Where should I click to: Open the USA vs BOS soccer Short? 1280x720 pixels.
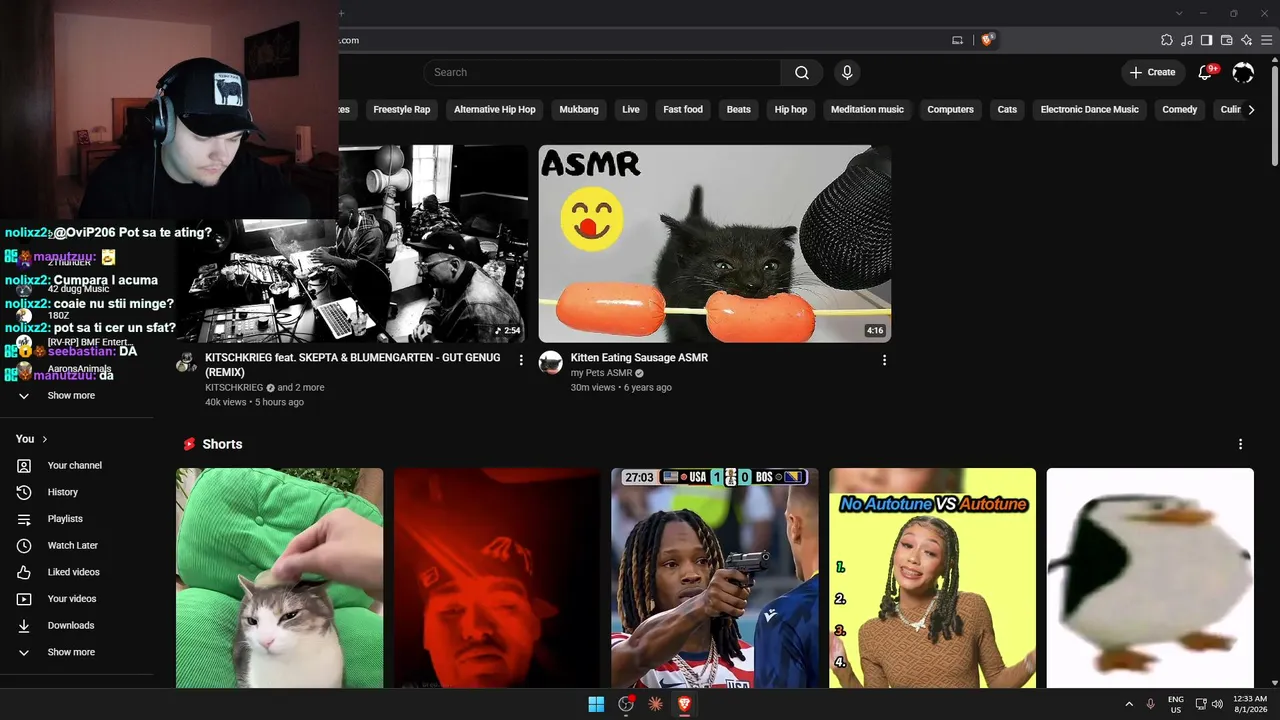tap(715, 578)
